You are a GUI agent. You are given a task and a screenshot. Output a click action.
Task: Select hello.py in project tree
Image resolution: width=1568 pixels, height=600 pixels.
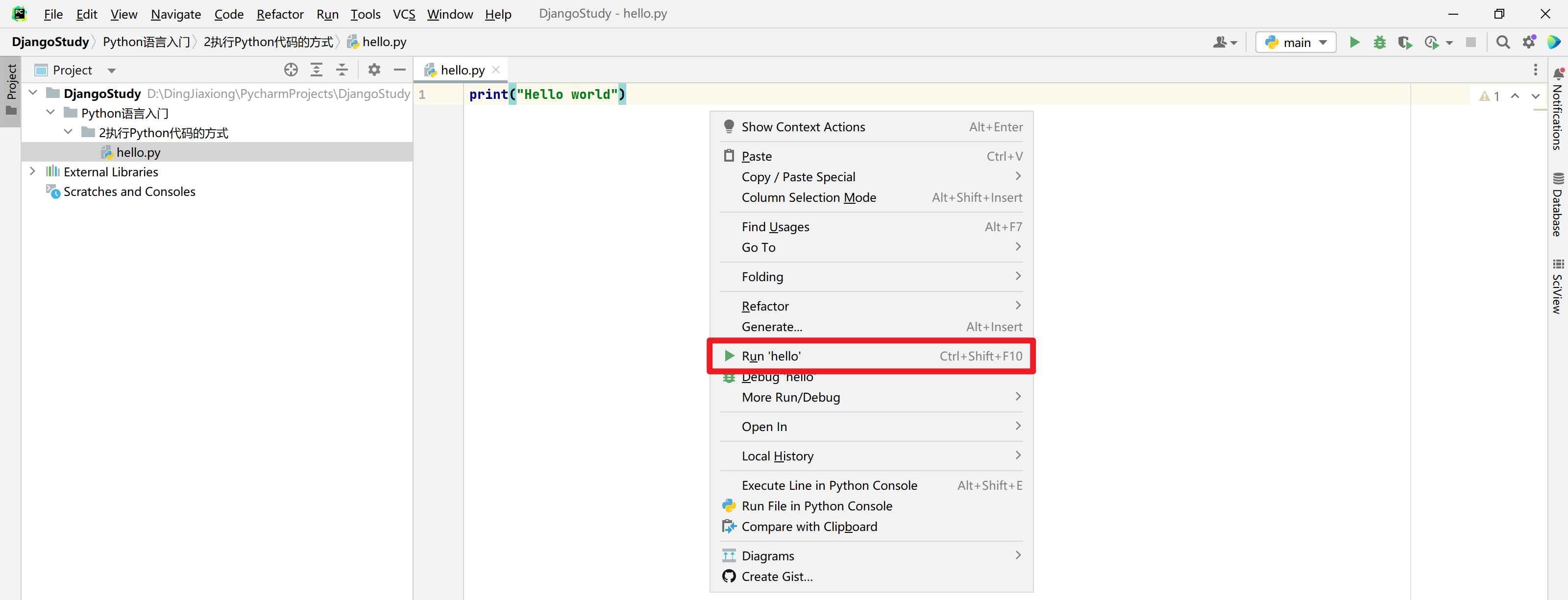(138, 152)
